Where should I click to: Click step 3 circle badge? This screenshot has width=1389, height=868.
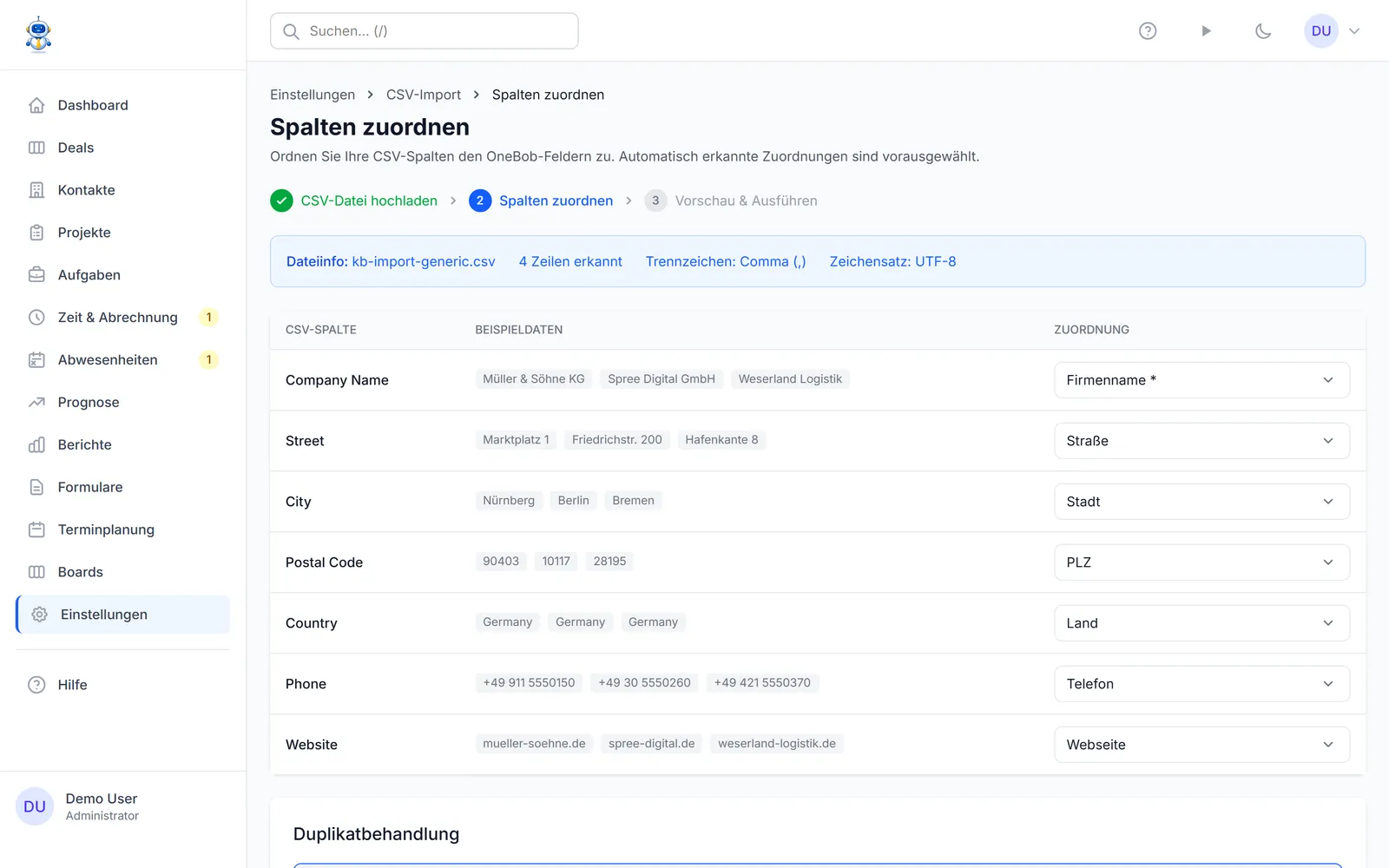655,201
